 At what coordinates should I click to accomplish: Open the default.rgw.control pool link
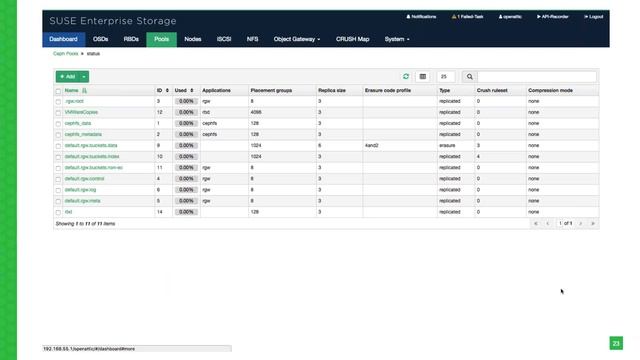pyautogui.click(x=84, y=179)
